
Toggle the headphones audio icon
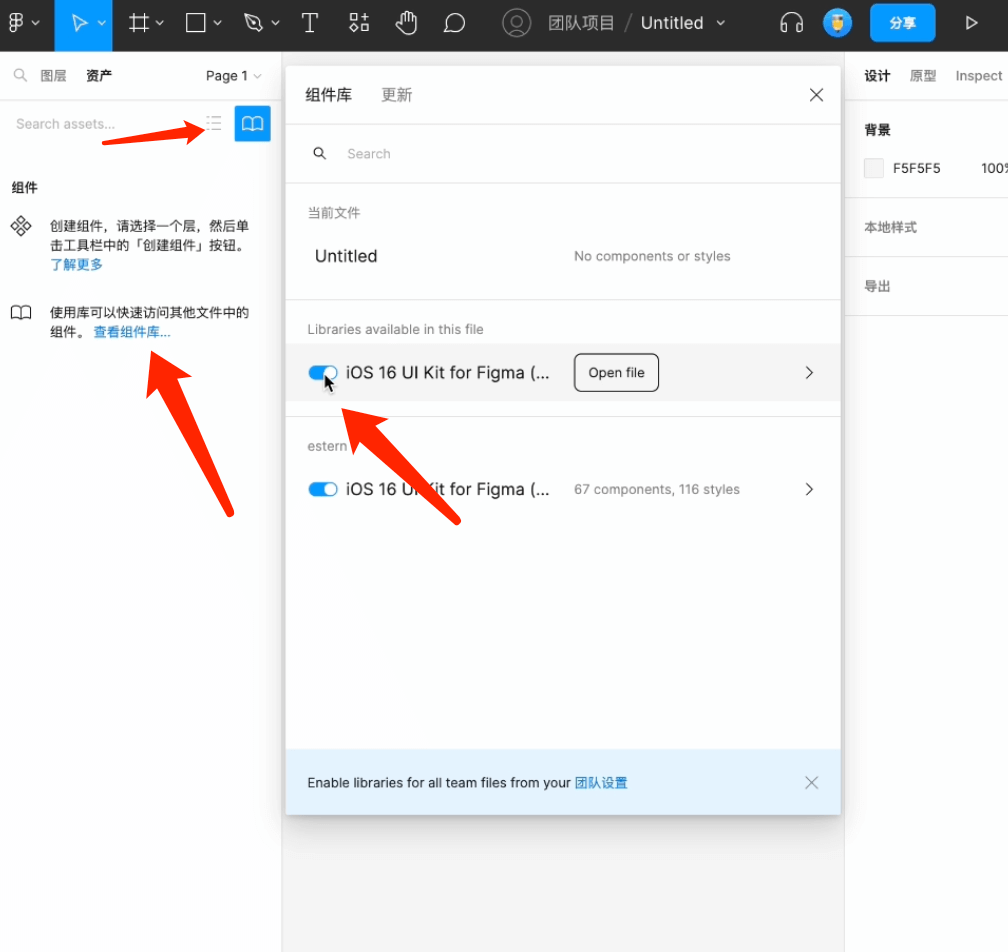(x=791, y=23)
